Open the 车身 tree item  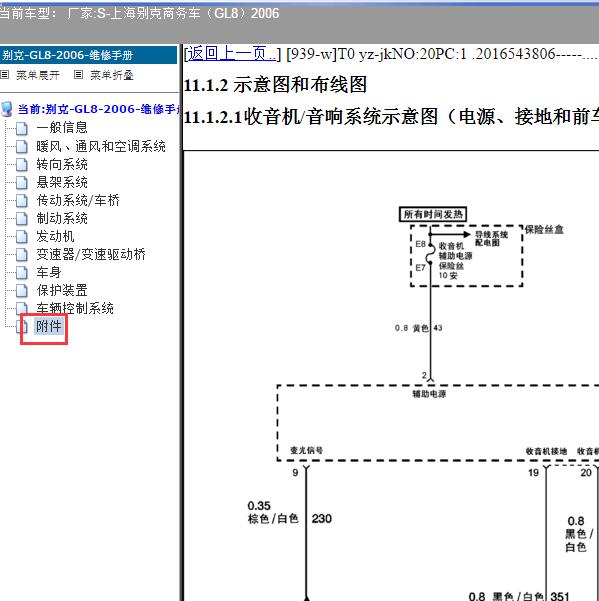point(49,272)
